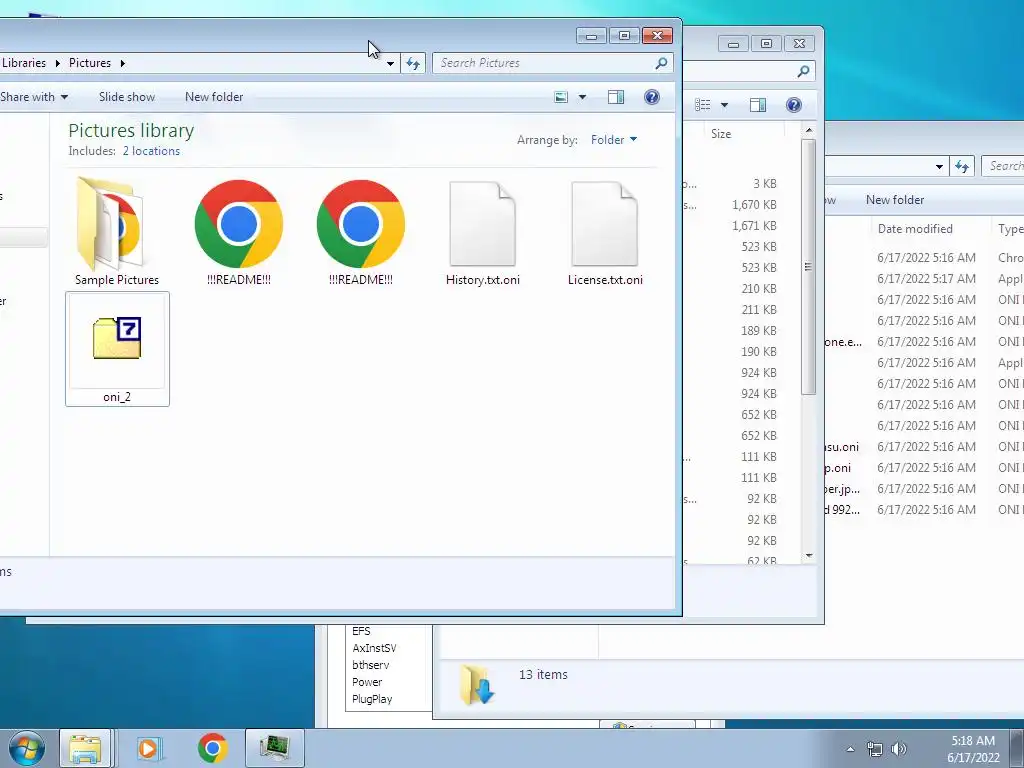Select the oni_2 7-Zip archive
This screenshot has width=1024, height=768.
point(117,349)
